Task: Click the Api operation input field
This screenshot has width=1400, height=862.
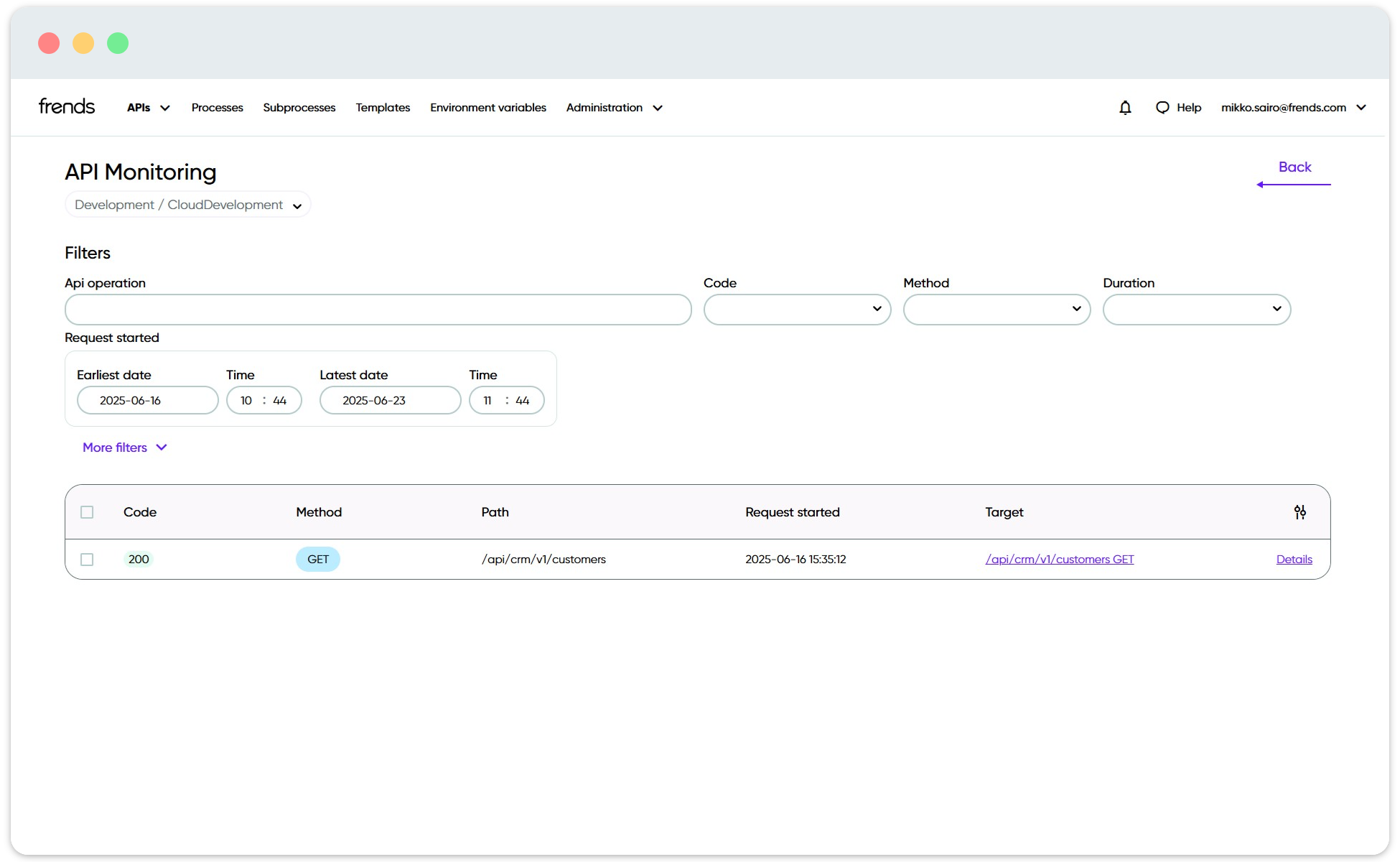Action: (378, 310)
